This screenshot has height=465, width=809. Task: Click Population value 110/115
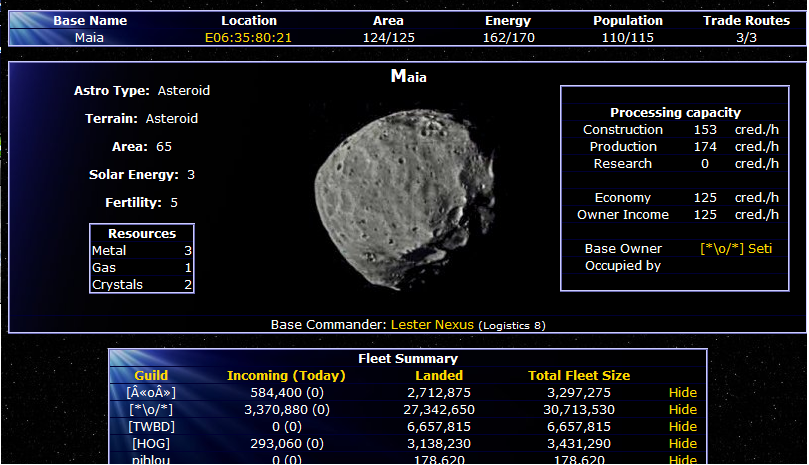point(627,38)
